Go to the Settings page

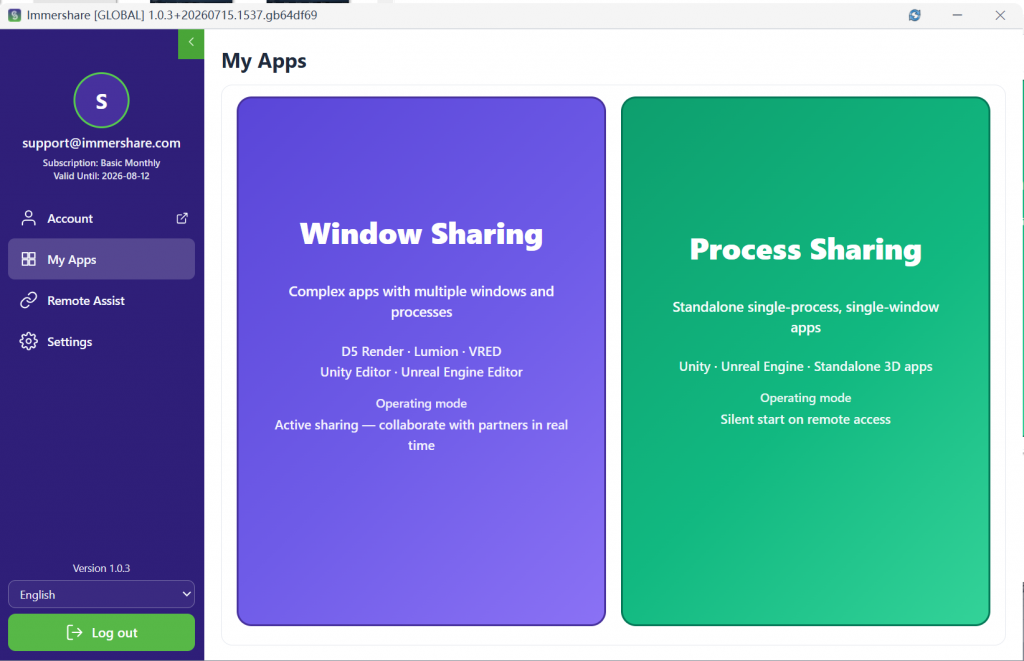tap(101, 341)
